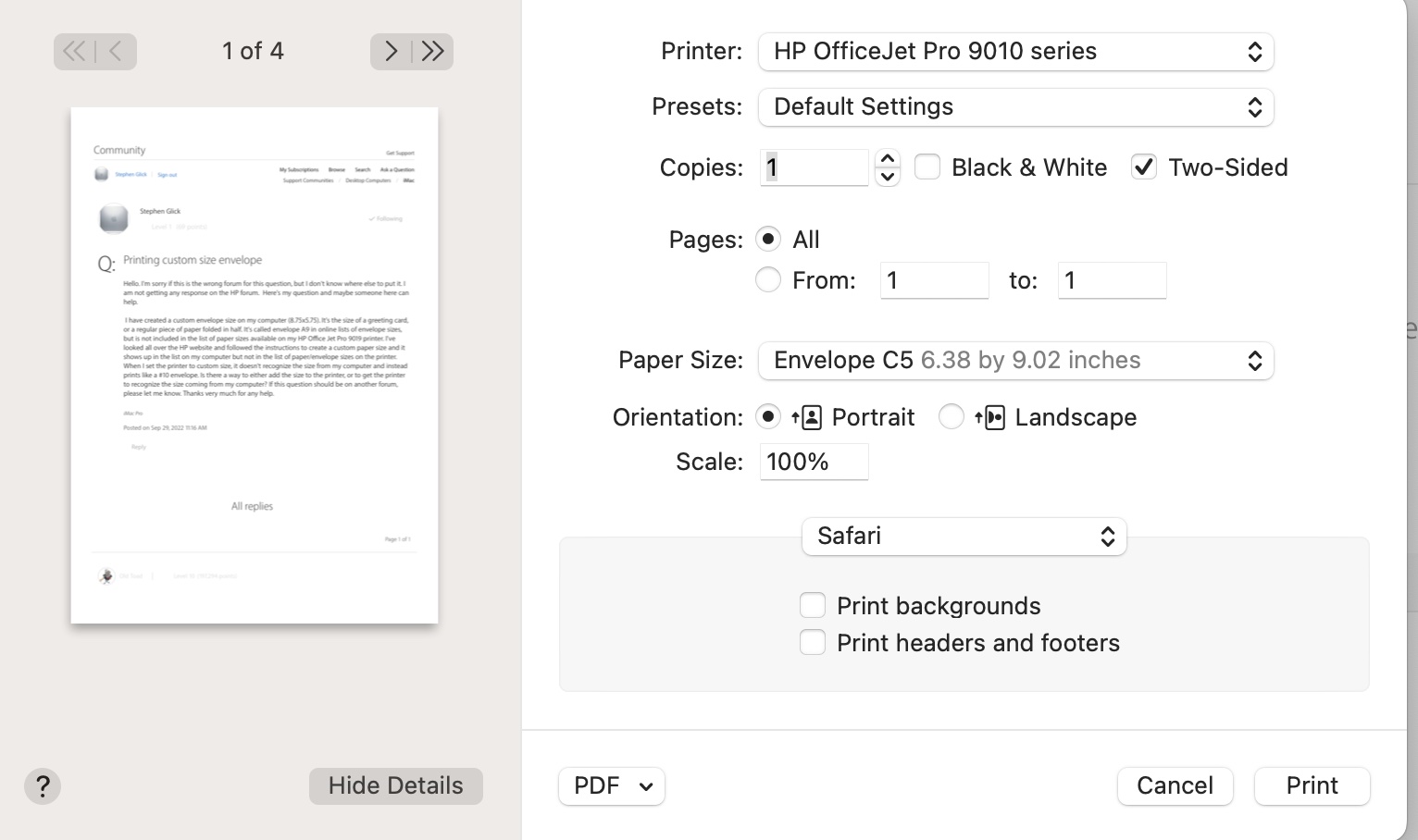Disable Two-Sided printing
1418x840 pixels.
click(x=1143, y=167)
